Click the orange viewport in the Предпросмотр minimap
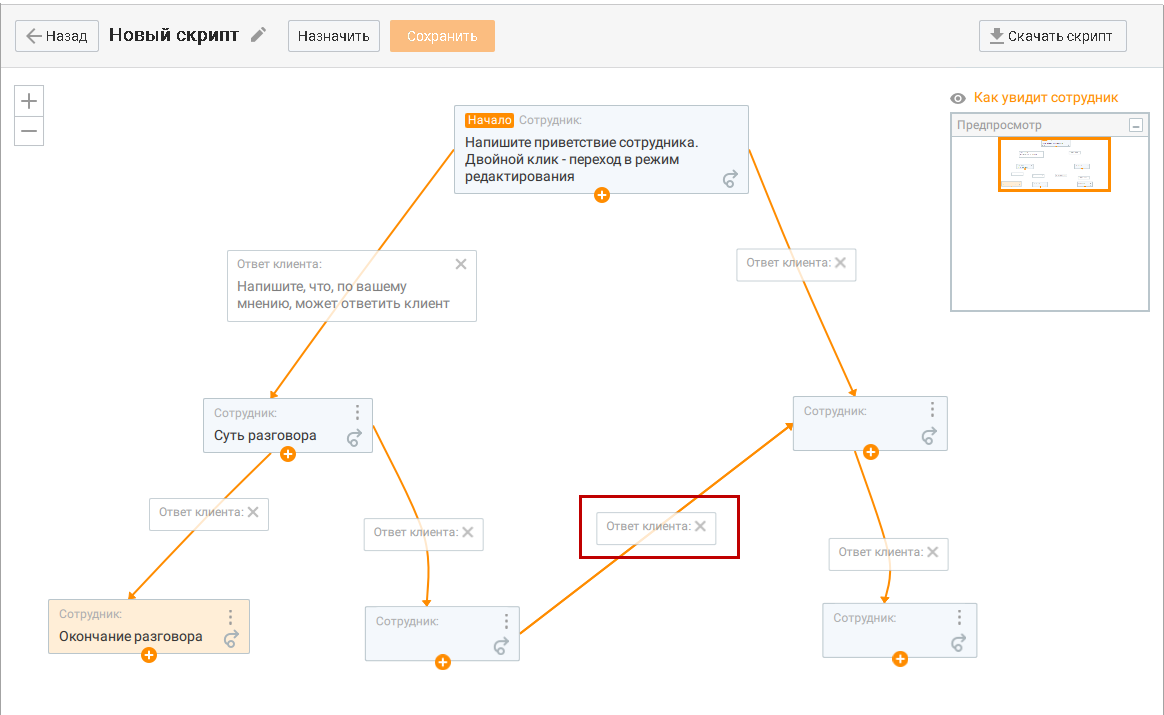 pos(1054,164)
